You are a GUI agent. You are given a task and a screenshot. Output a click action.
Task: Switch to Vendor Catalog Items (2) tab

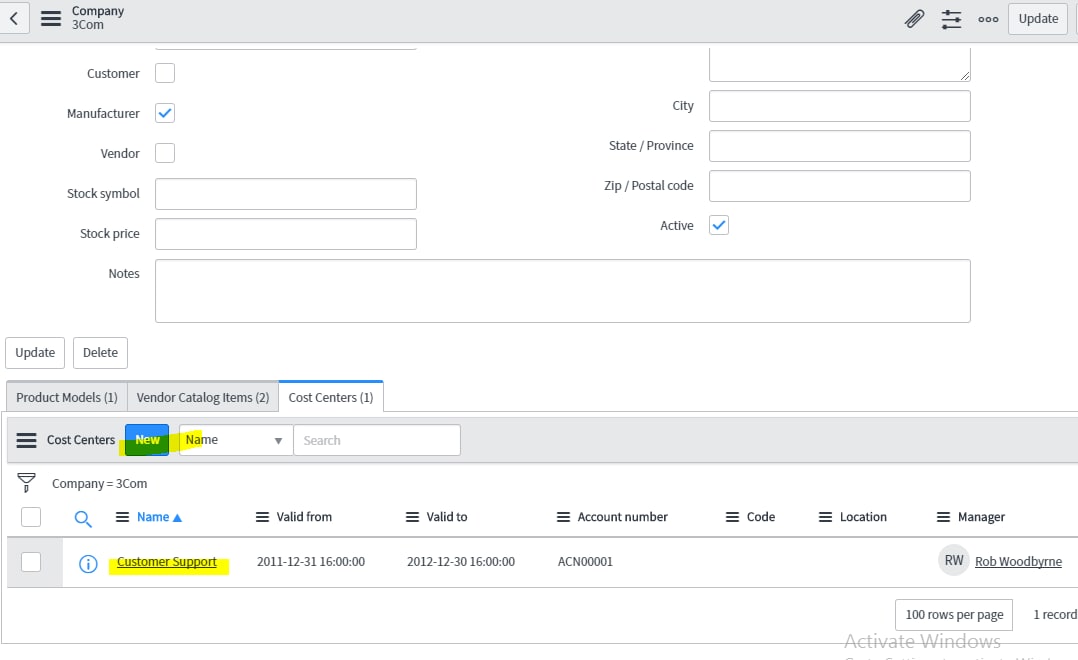(203, 397)
